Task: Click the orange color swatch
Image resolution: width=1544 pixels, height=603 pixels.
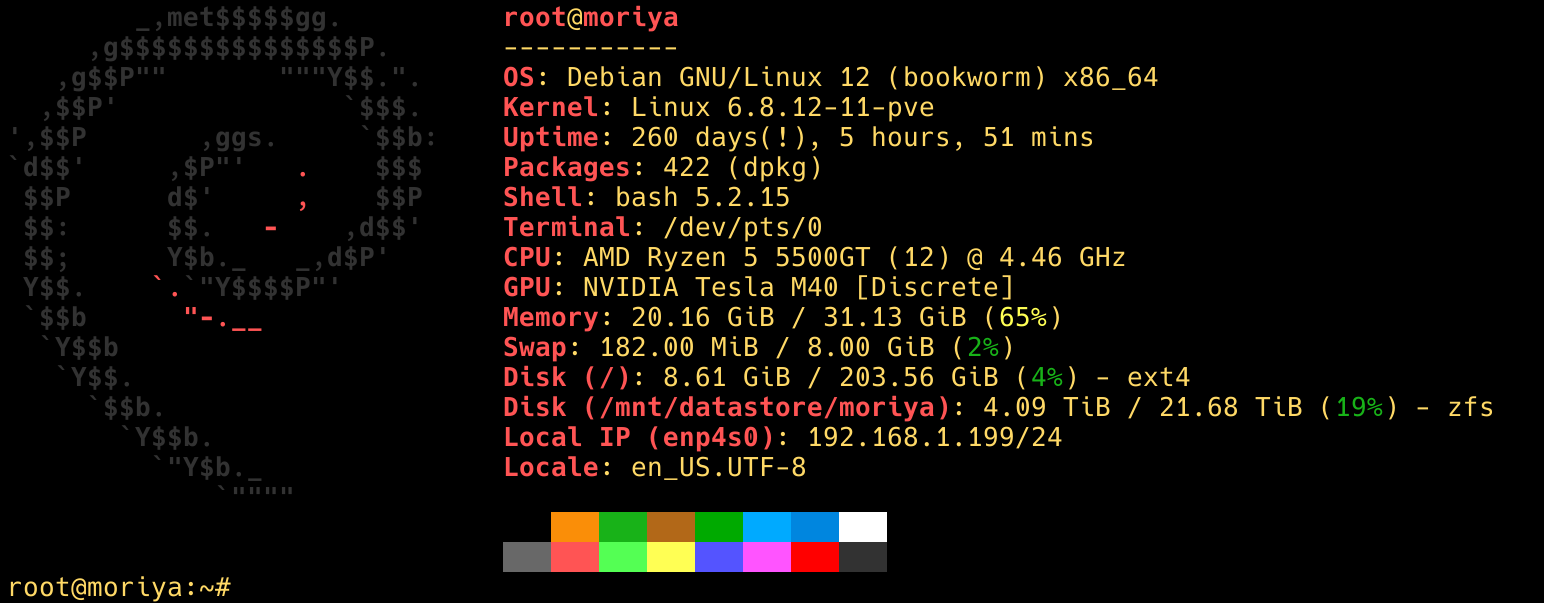Action: pyautogui.click(x=575, y=527)
